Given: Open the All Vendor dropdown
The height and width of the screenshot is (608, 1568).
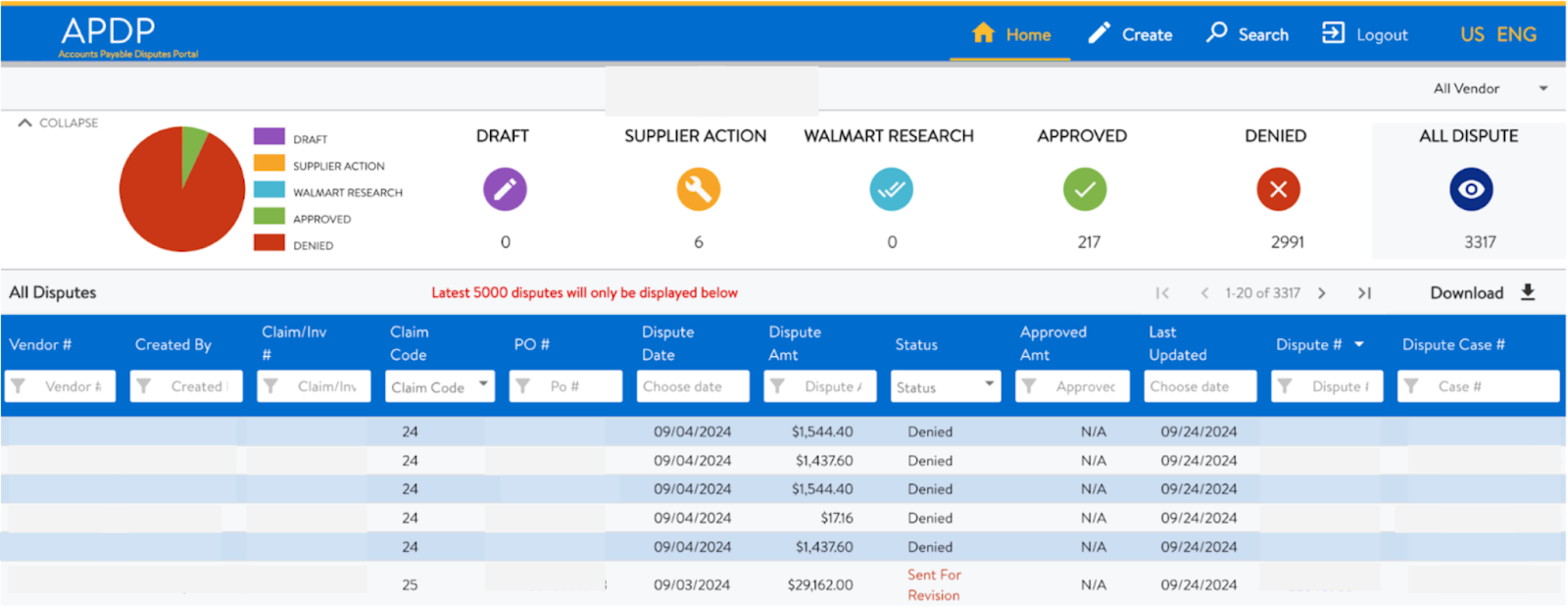Looking at the screenshot, I should (x=1490, y=88).
